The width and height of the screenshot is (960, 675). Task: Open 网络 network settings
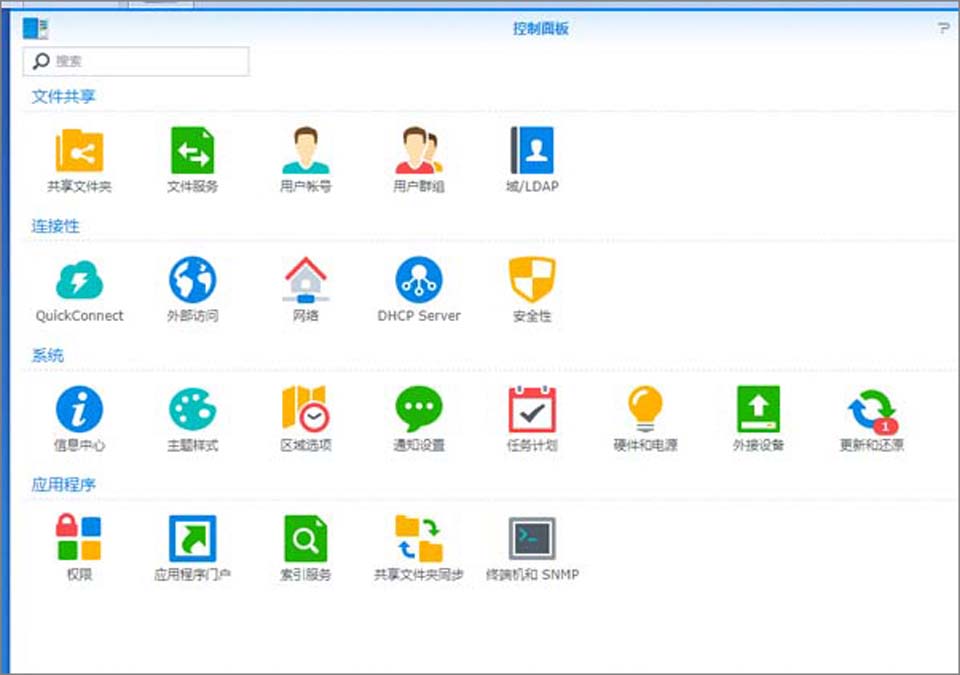(305, 280)
